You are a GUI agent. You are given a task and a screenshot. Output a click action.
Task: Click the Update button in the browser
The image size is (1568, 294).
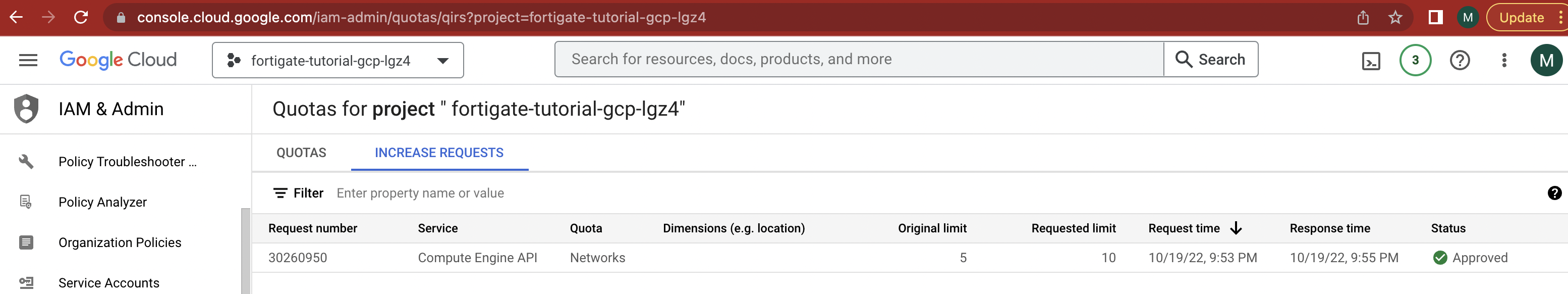coord(1523,17)
